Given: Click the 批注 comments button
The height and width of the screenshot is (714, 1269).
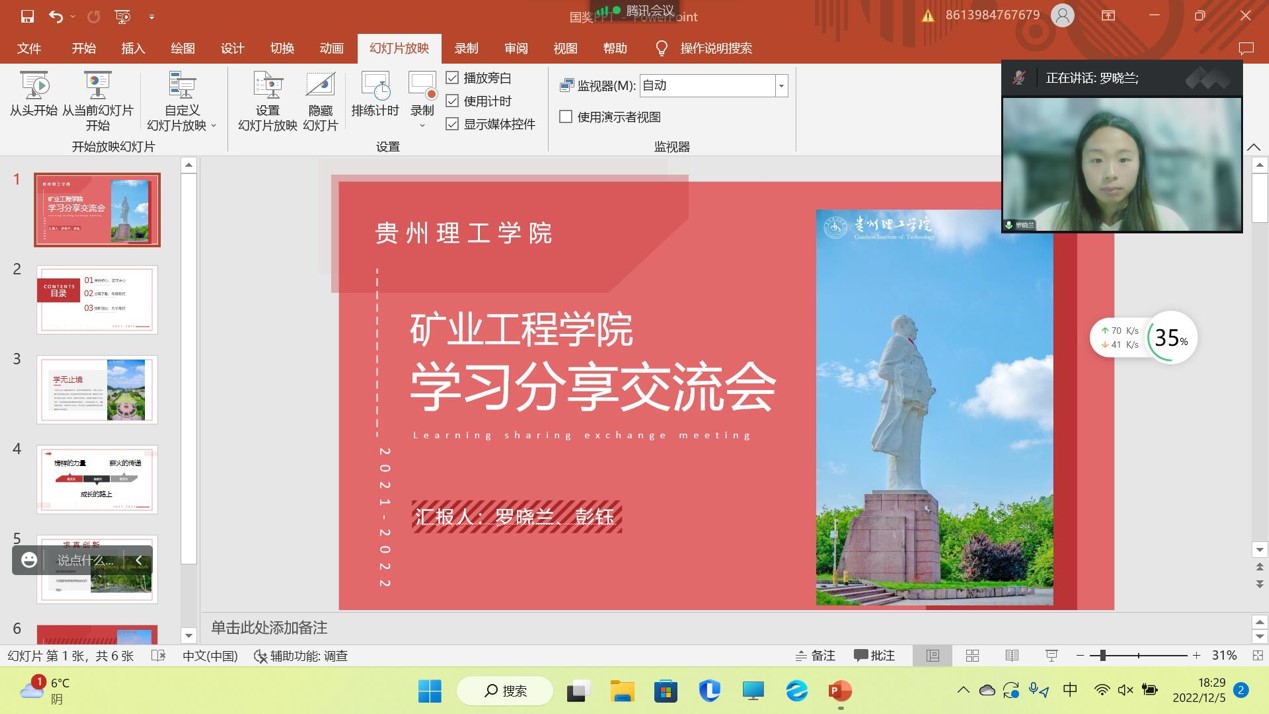Looking at the screenshot, I should click(874, 656).
